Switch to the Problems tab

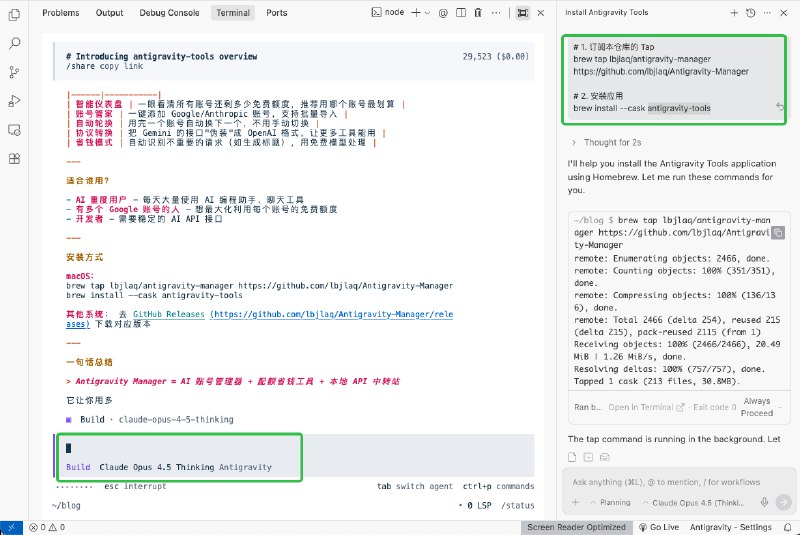click(61, 13)
